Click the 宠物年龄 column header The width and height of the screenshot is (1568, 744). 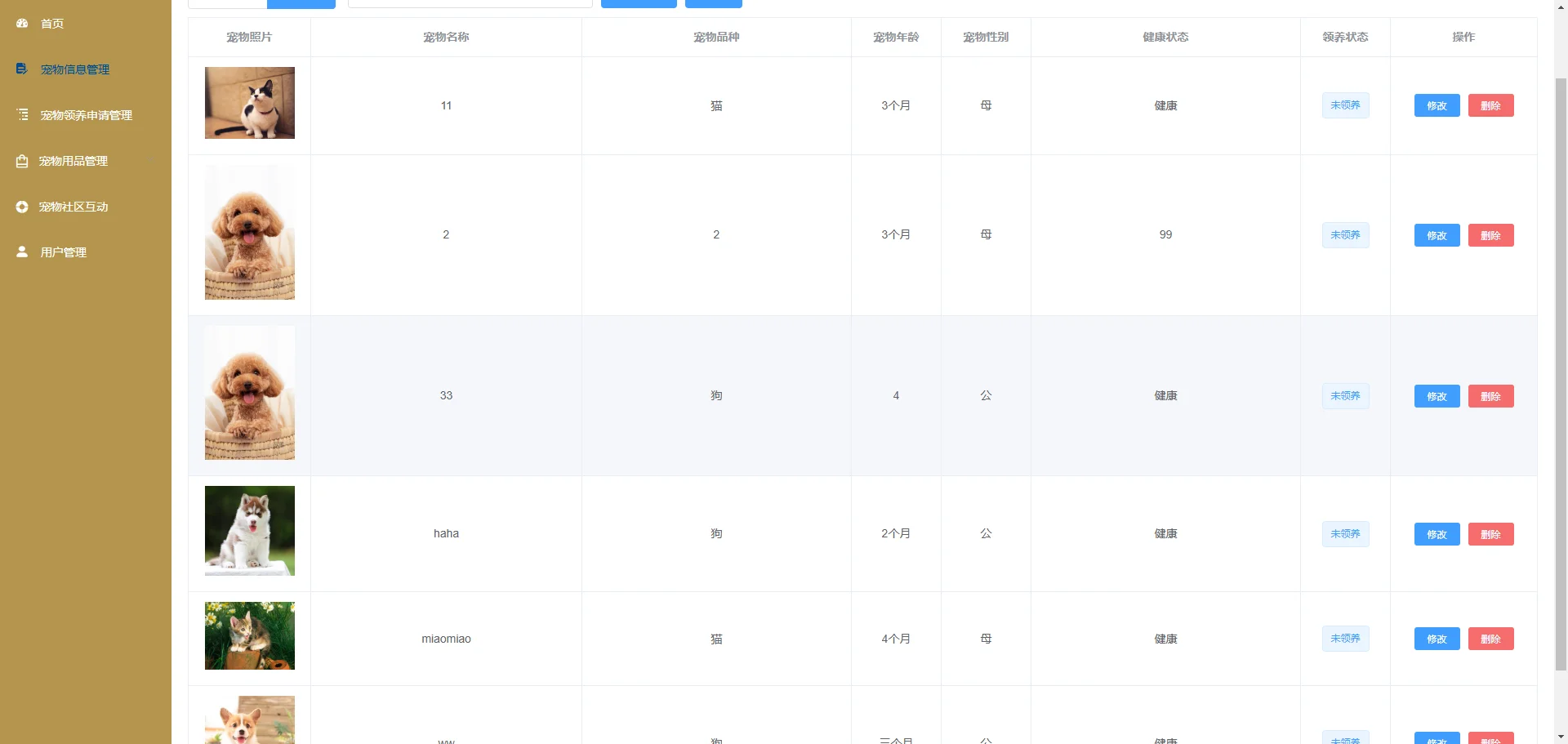point(896,37)
